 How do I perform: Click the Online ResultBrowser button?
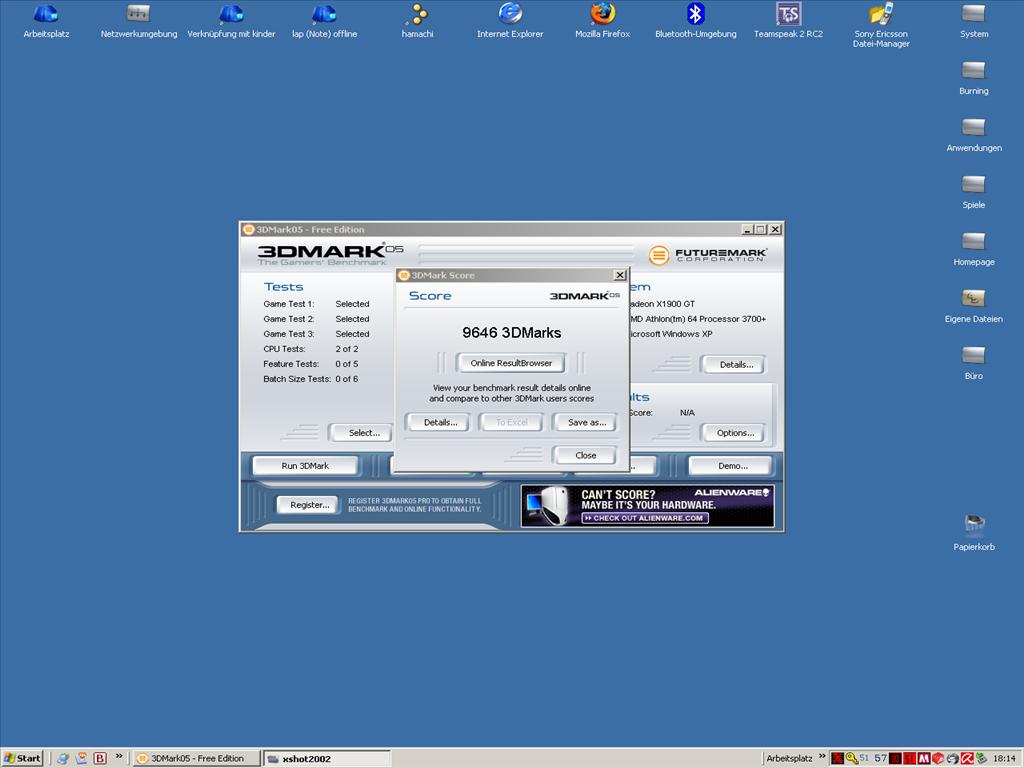click(511, 363)
